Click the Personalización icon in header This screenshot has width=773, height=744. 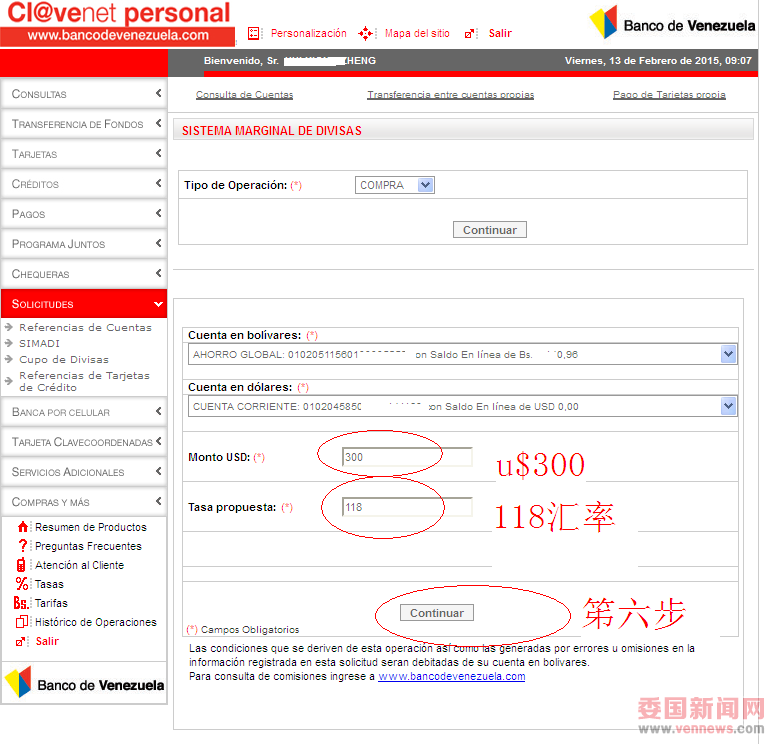(x=253, y=34)
